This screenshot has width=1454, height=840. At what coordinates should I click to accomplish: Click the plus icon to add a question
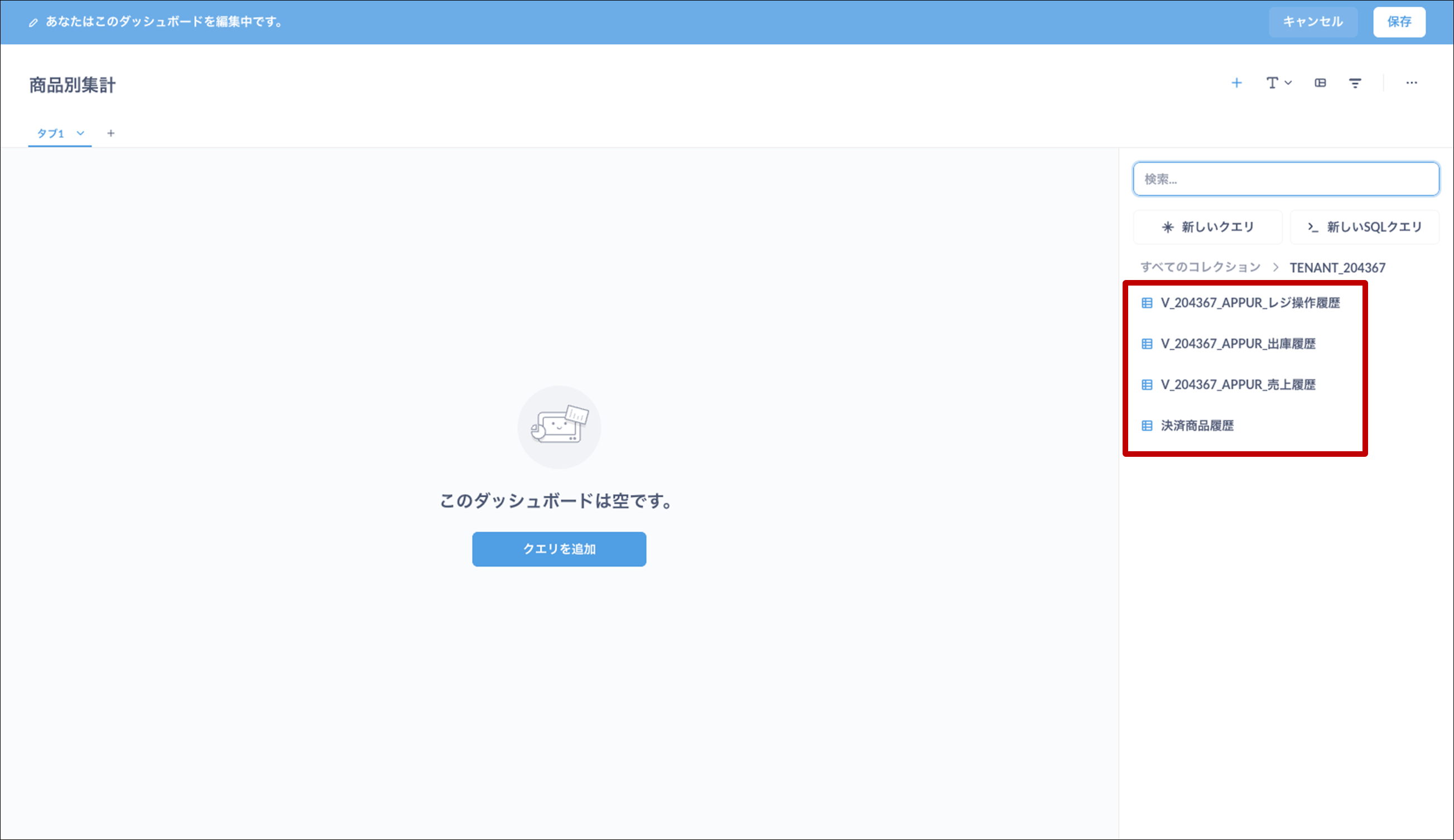pyautogui.click(x=1236, y=83)
